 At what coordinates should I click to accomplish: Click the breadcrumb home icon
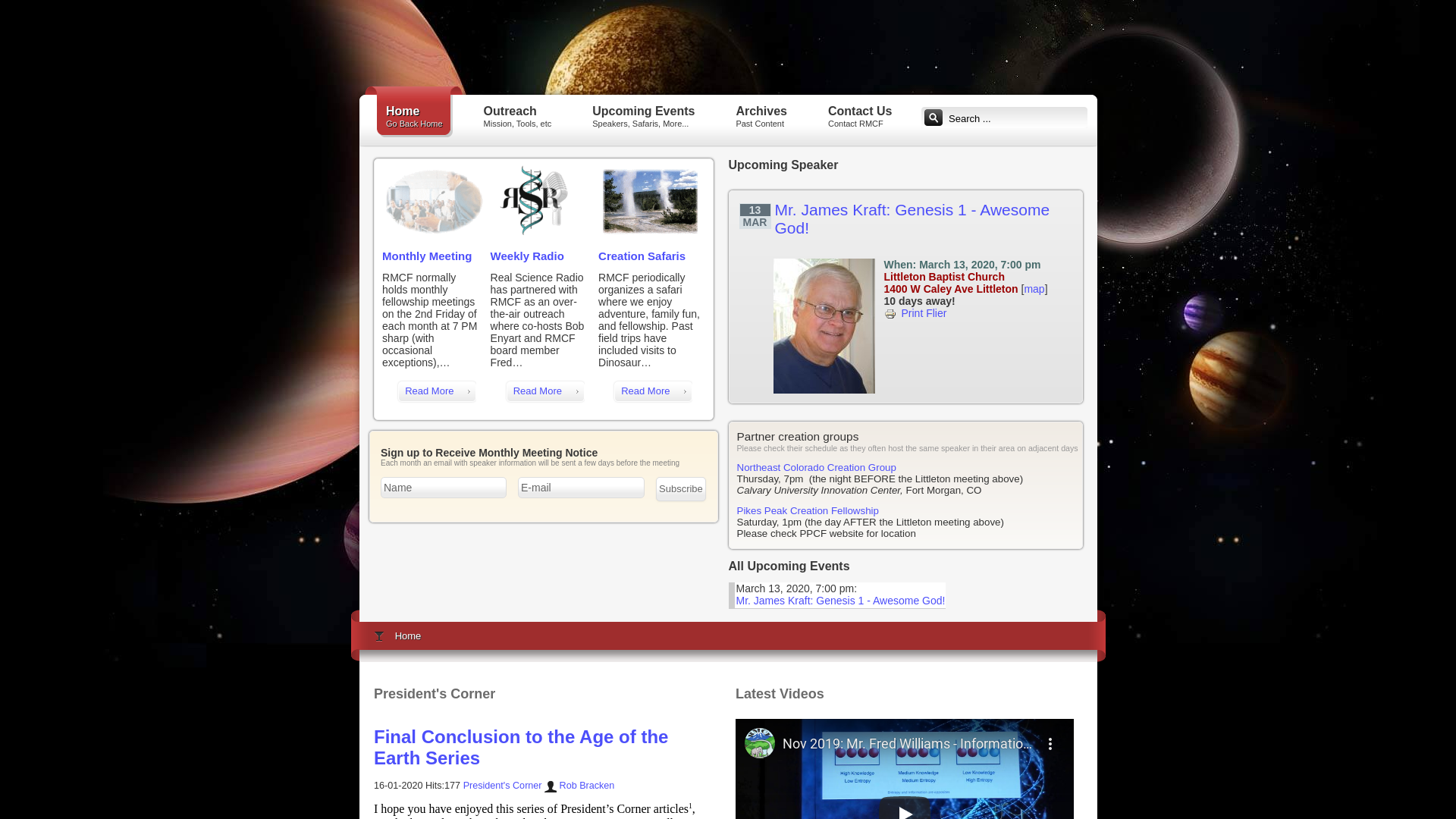coord(379,636)
